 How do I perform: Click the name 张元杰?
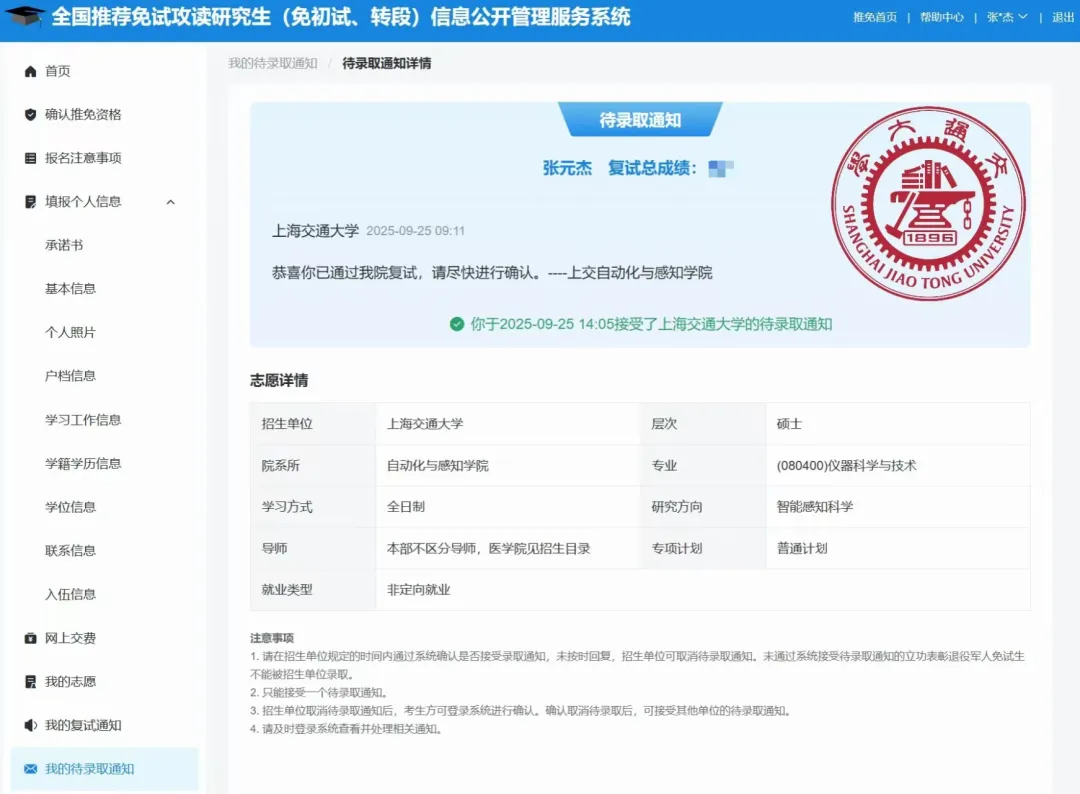(567, 168)
